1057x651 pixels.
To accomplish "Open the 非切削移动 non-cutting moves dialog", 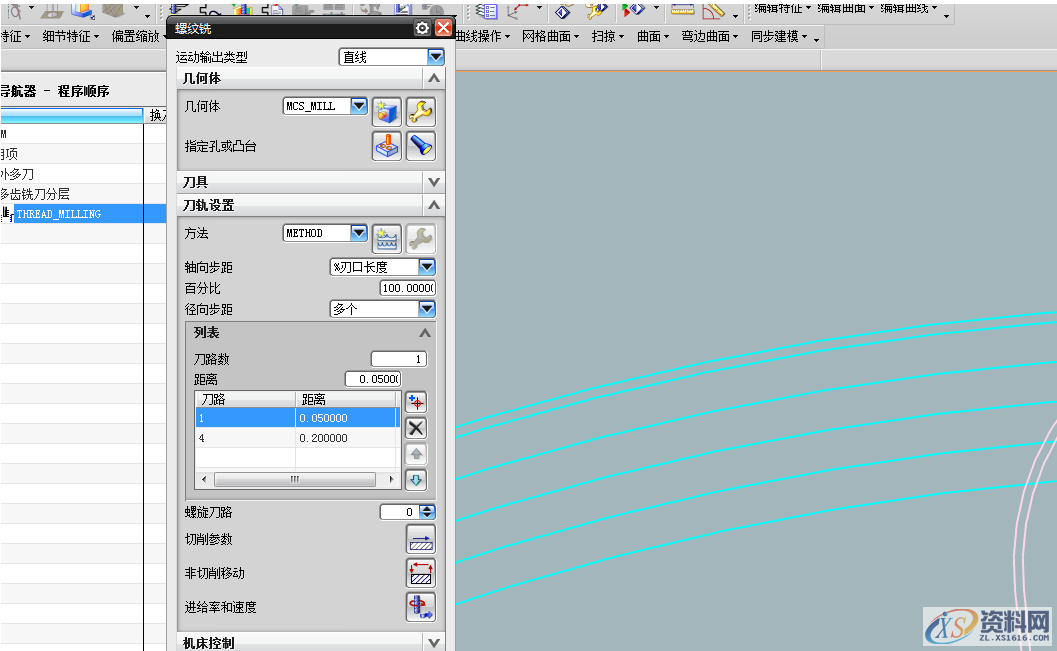I will (420, 572).
